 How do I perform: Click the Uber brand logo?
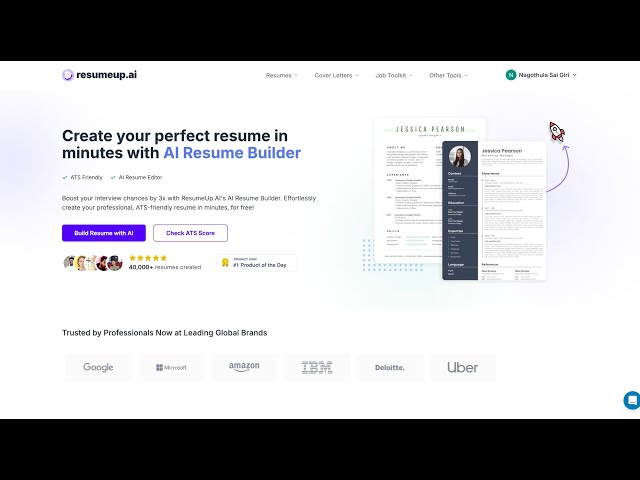pos(462,367)
